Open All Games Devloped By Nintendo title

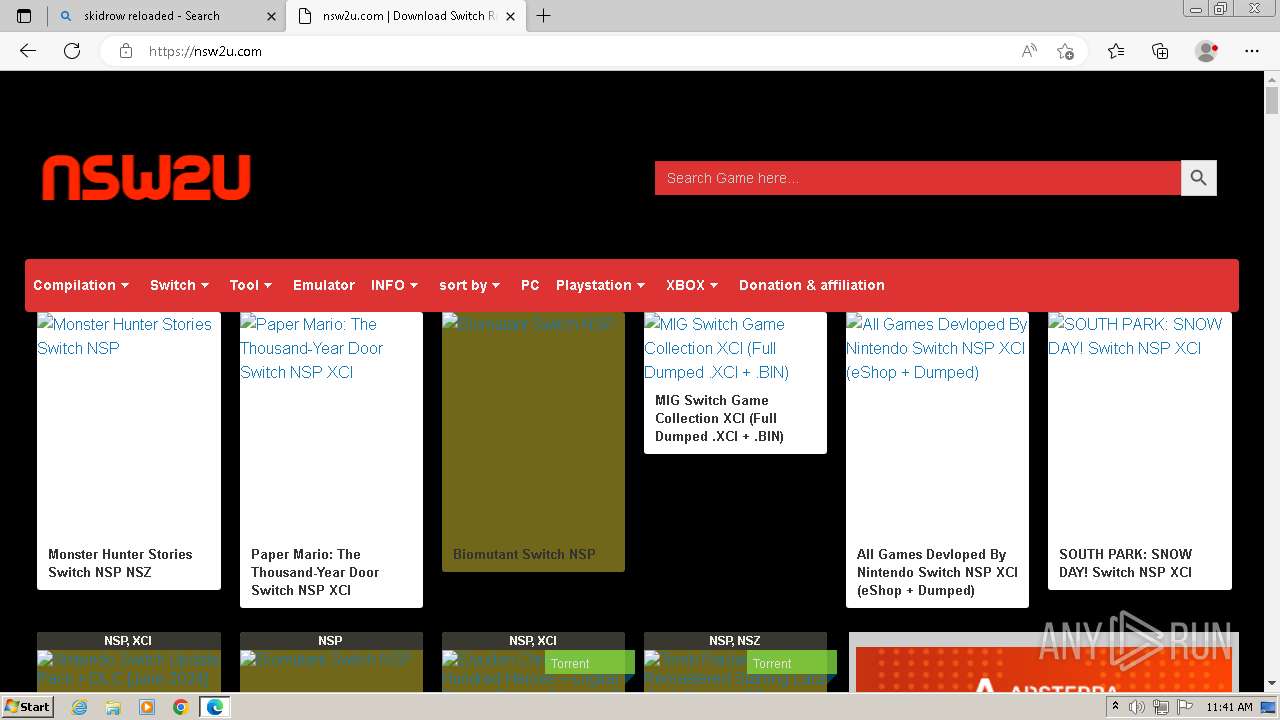point(937,572)
